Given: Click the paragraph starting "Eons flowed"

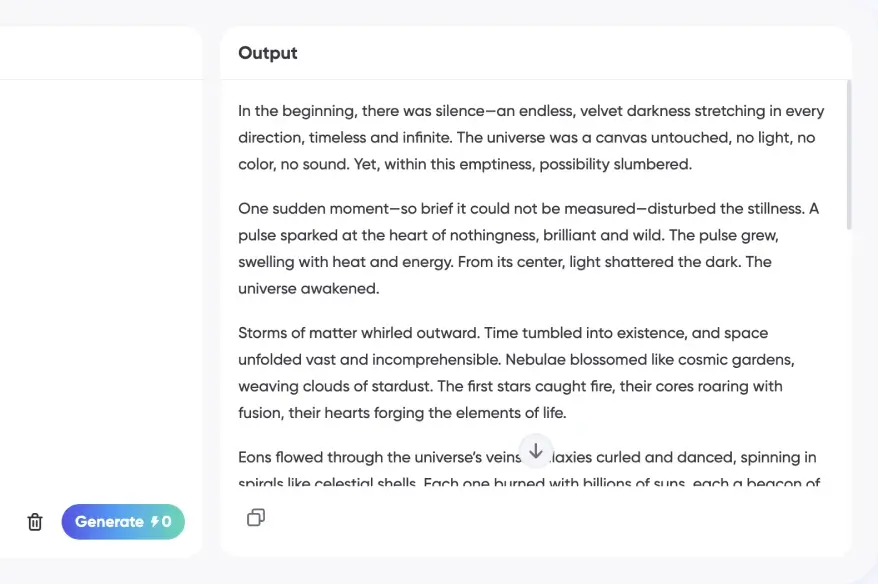Looking at the screenshot, I should [380, 458].
